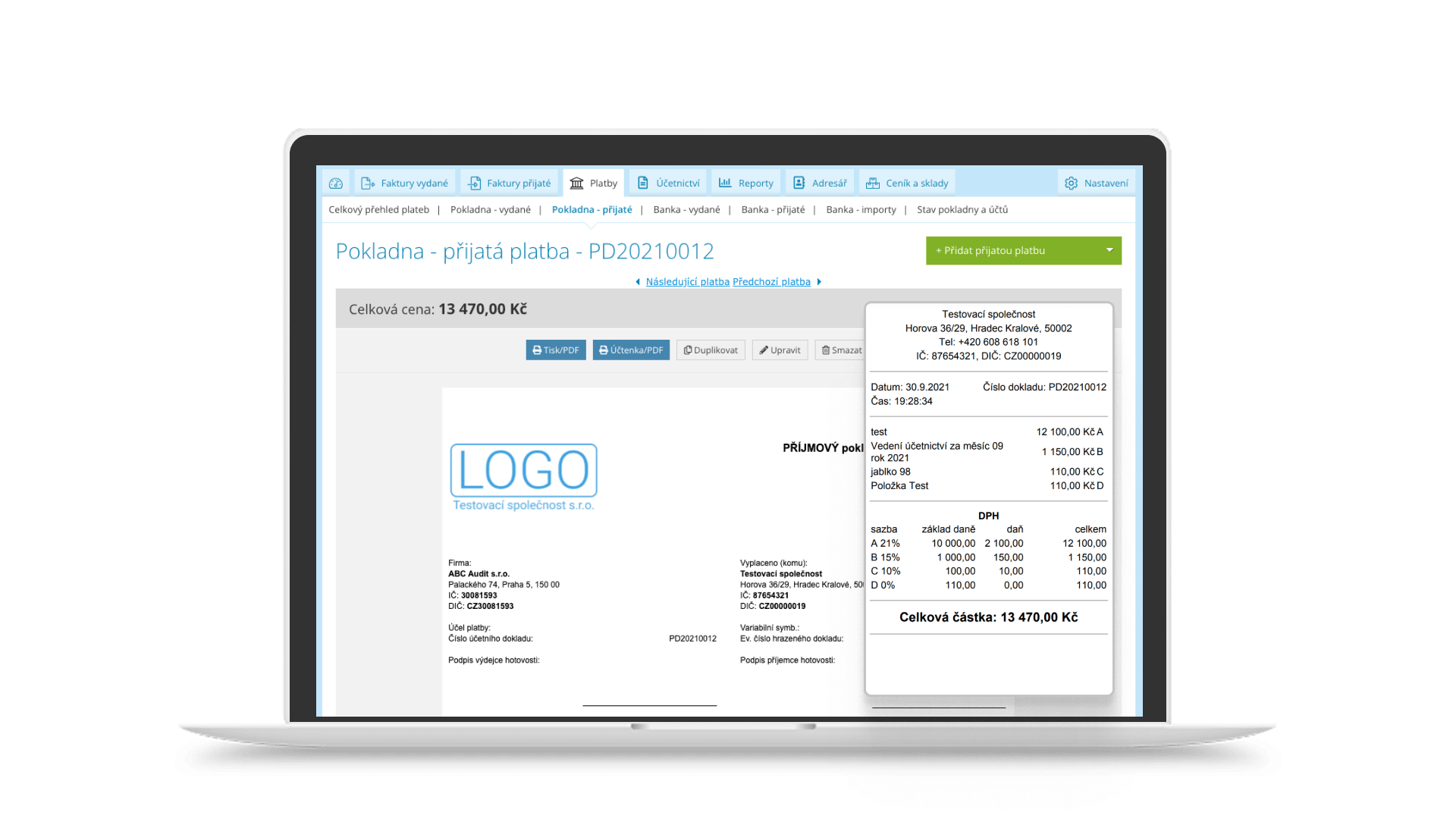Open the dashboard gauge icon tab

point(336,184)
